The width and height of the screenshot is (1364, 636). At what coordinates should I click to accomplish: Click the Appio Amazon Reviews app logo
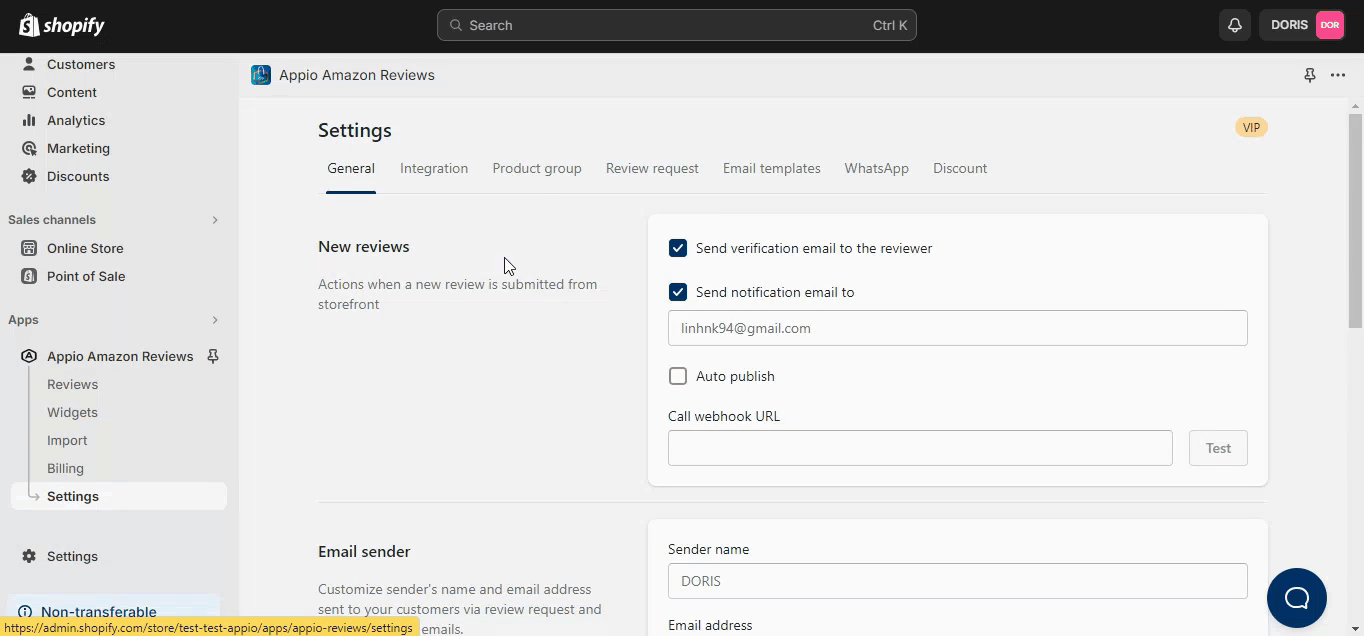pyautogui.click(x=261, y=75)
